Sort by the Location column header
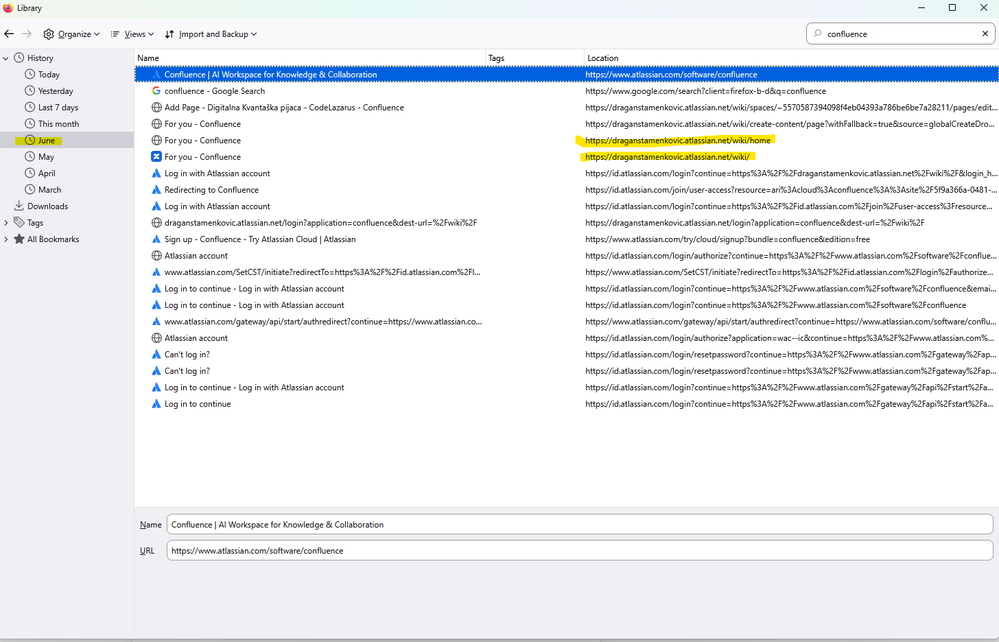Viewport: 999px width, 642px height. click(x=791, y=58)
